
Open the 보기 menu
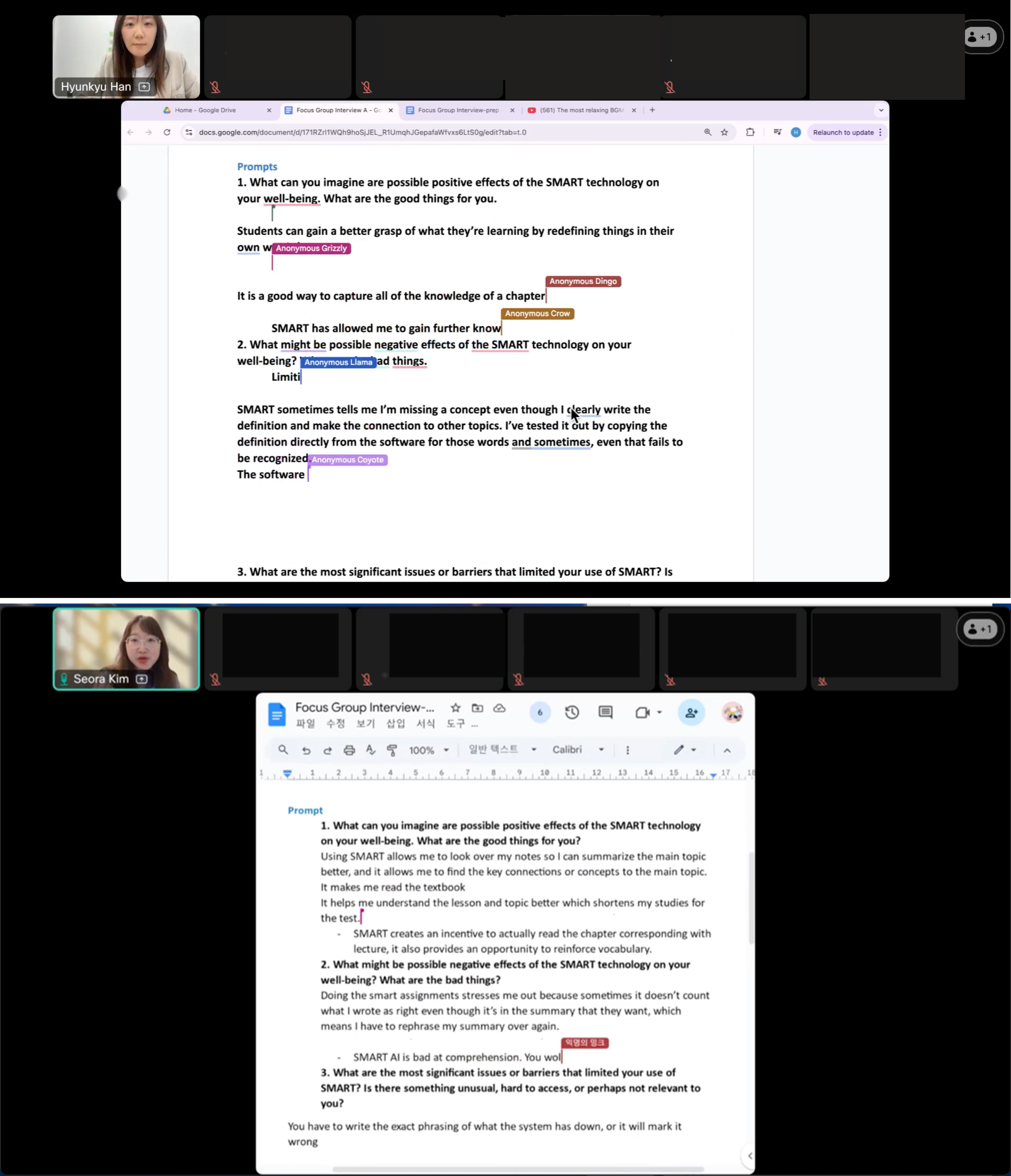click(x=365, y=724)
